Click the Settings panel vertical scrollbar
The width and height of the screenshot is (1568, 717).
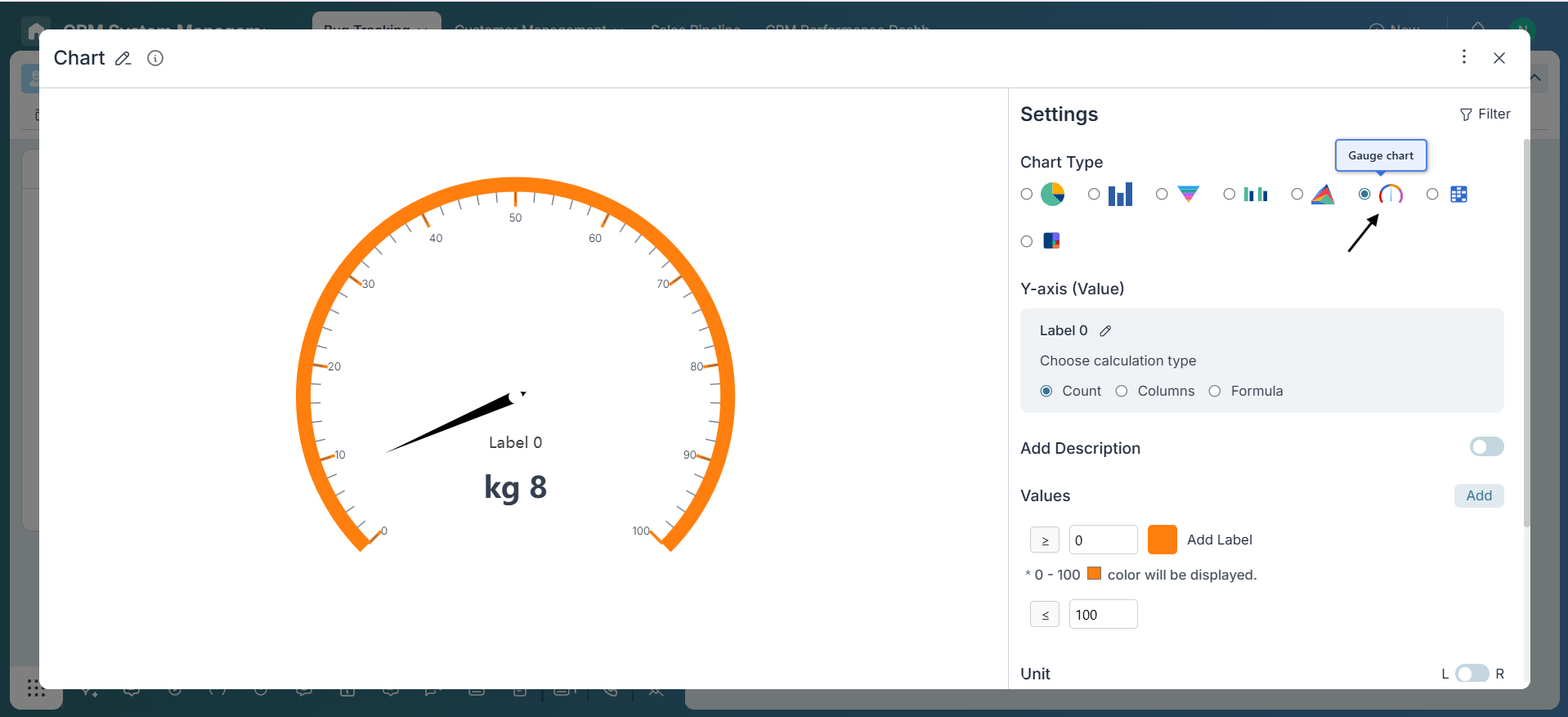1526,334
